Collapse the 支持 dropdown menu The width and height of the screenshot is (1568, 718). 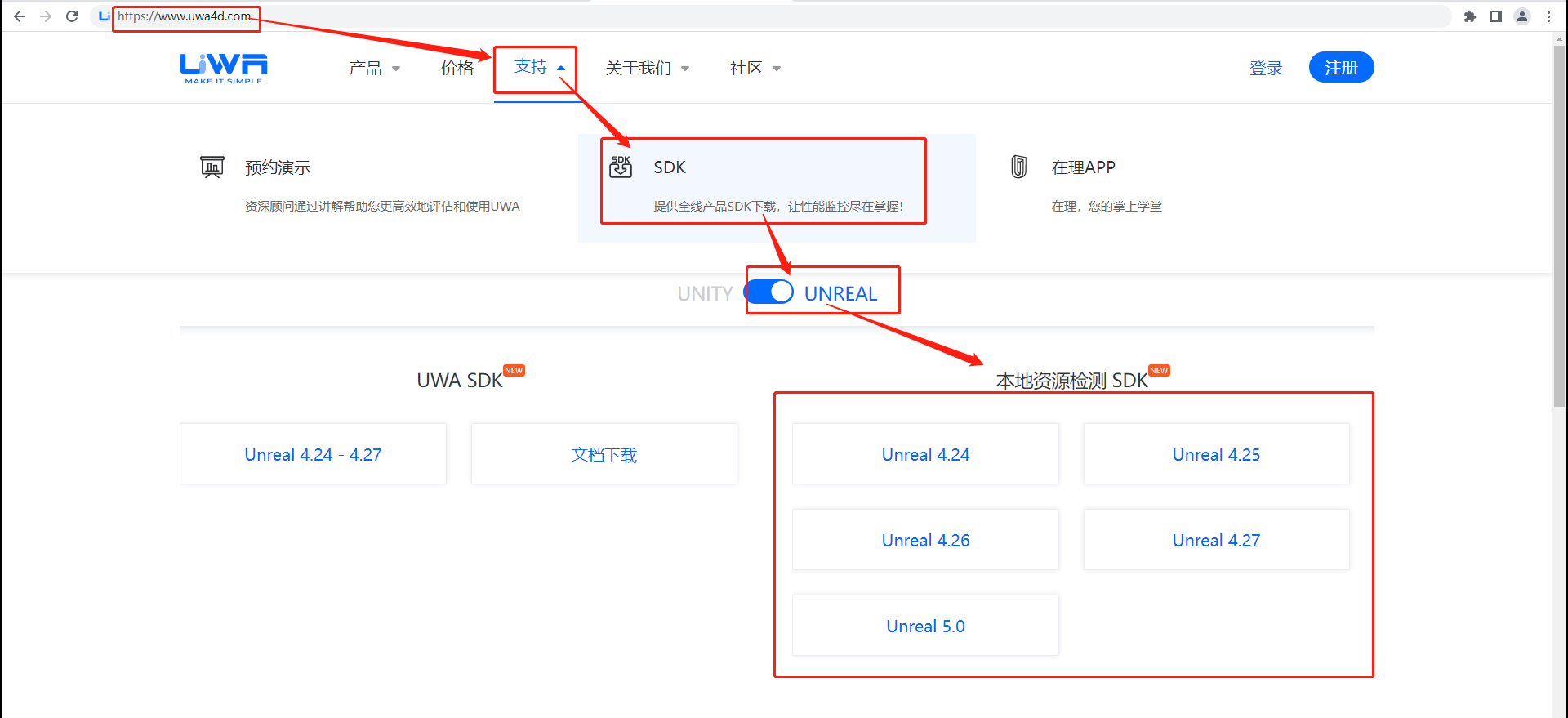(540, 67)
